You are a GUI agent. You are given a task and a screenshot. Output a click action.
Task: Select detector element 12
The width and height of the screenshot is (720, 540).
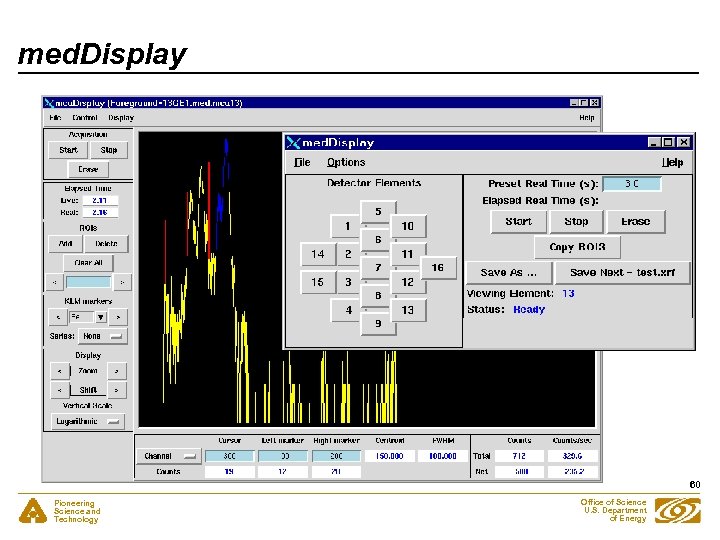pos(408,282)
